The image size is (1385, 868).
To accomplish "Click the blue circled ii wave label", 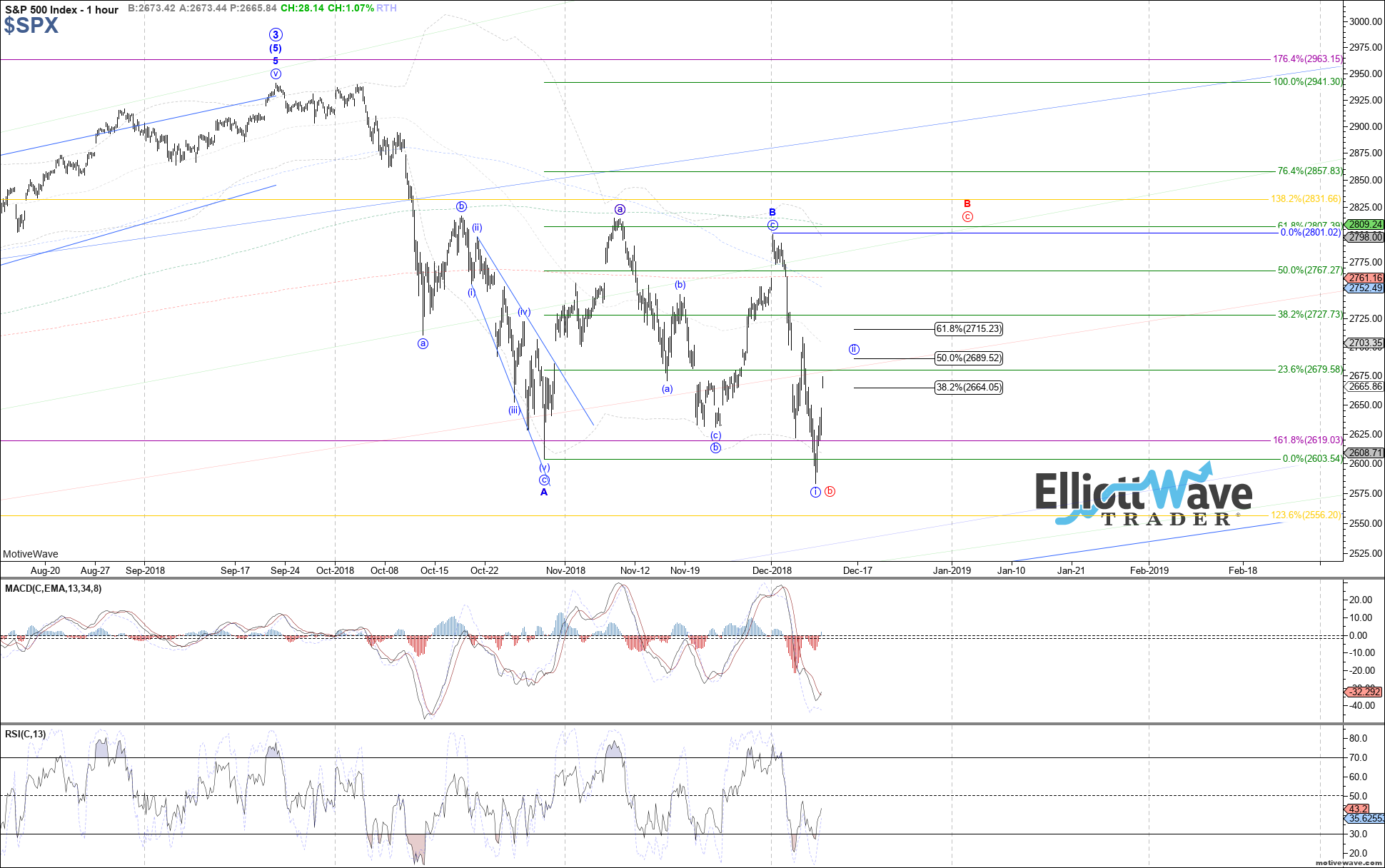I will pos(854,350).
